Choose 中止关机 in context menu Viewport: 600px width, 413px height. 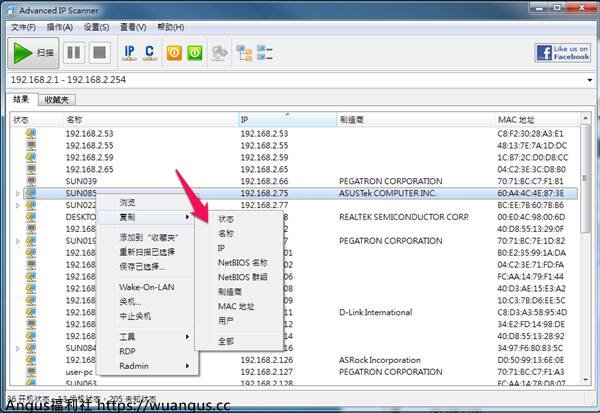(x=147, y=316)
